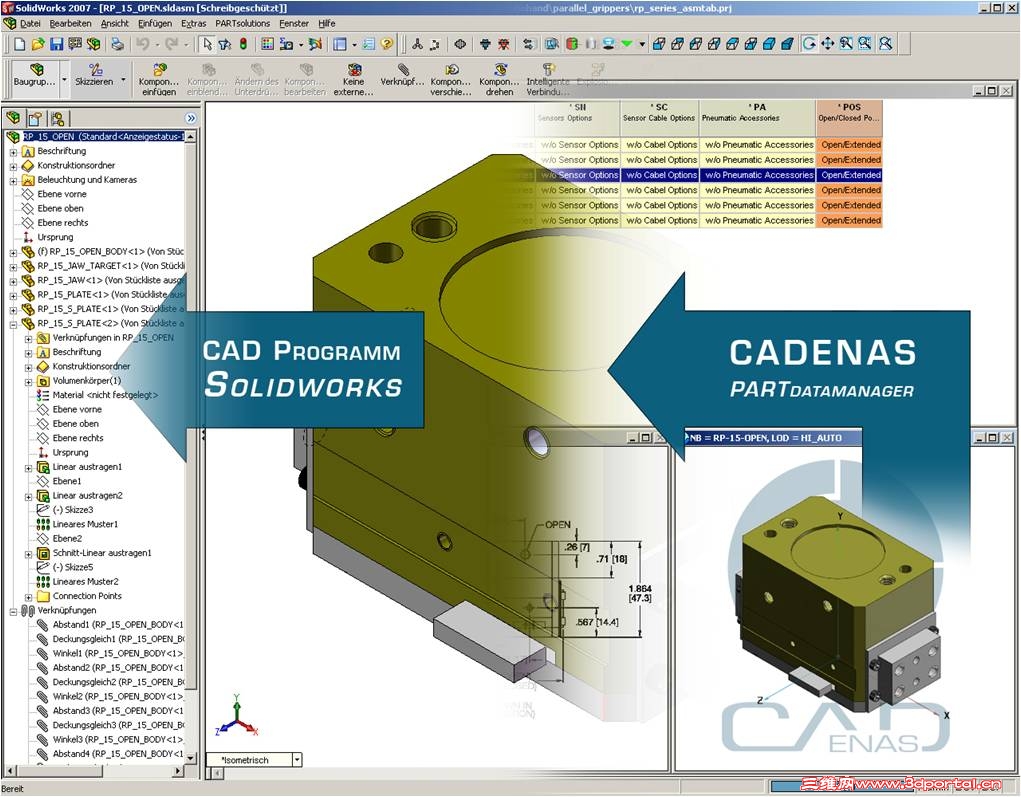Collapse the feature tree panel with the chevron button

191,119
